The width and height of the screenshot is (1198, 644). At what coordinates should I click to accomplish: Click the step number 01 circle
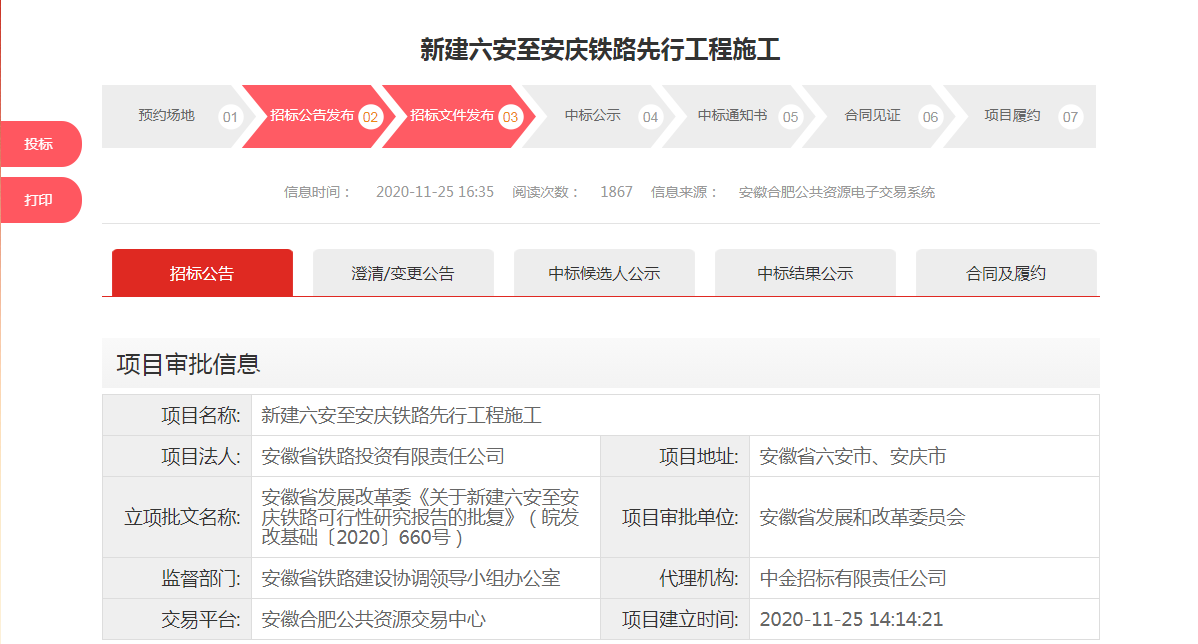231,117
